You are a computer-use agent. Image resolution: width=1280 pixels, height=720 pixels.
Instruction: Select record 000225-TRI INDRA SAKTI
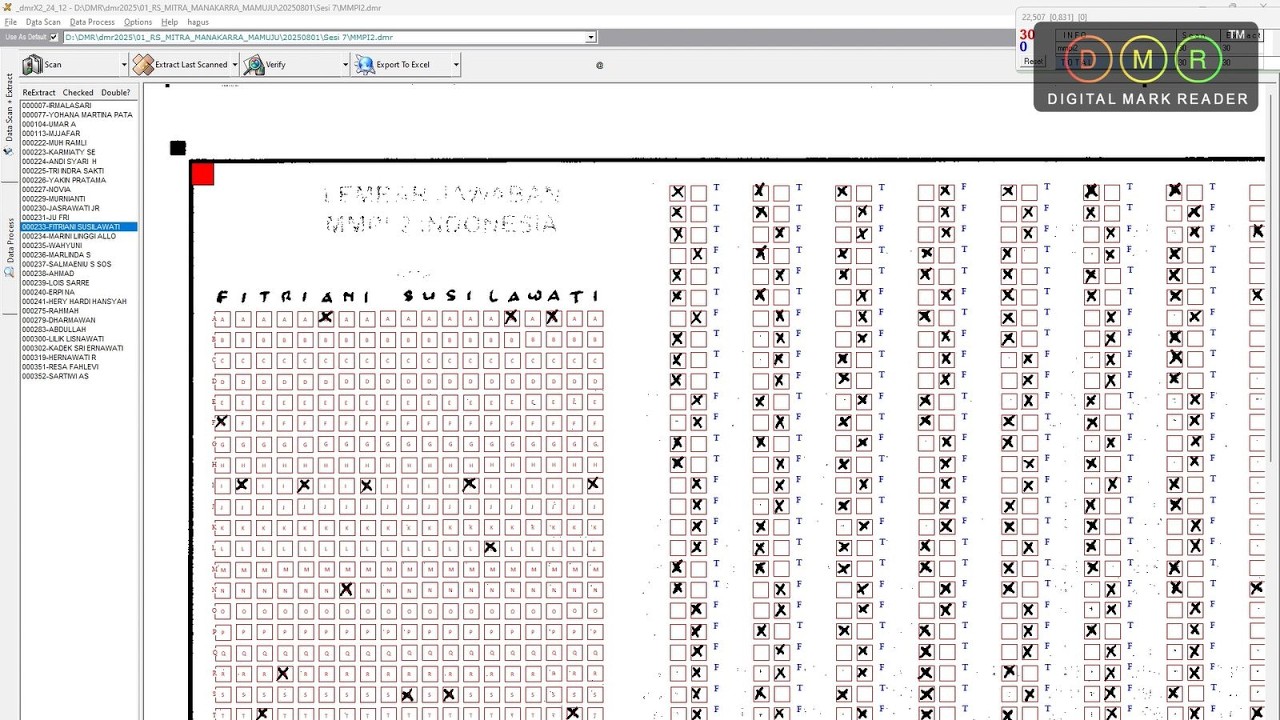click(78, 171)
